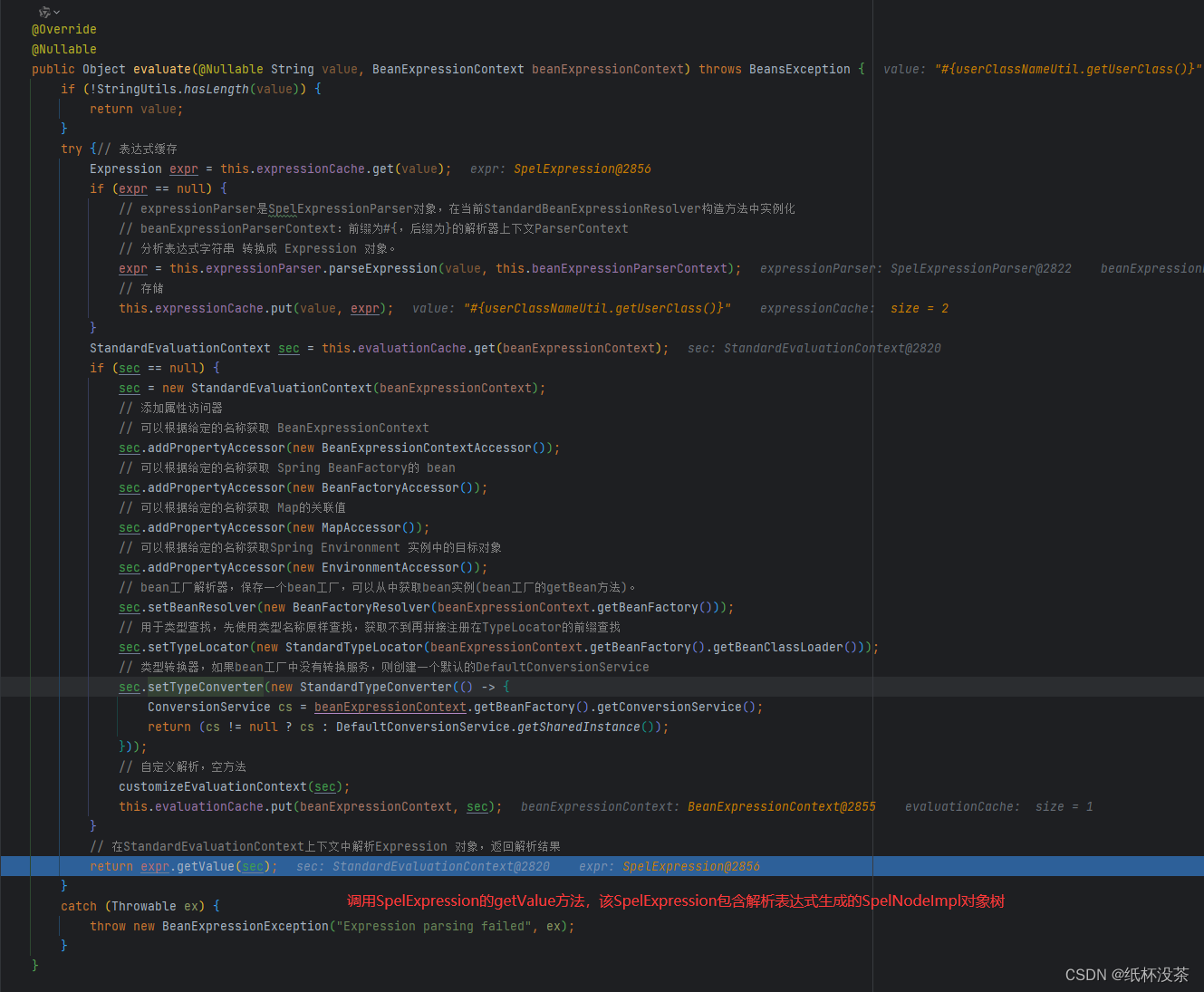
Task: Open the dropdown chevron beside the inlay icon
Action: pos(57,12)
